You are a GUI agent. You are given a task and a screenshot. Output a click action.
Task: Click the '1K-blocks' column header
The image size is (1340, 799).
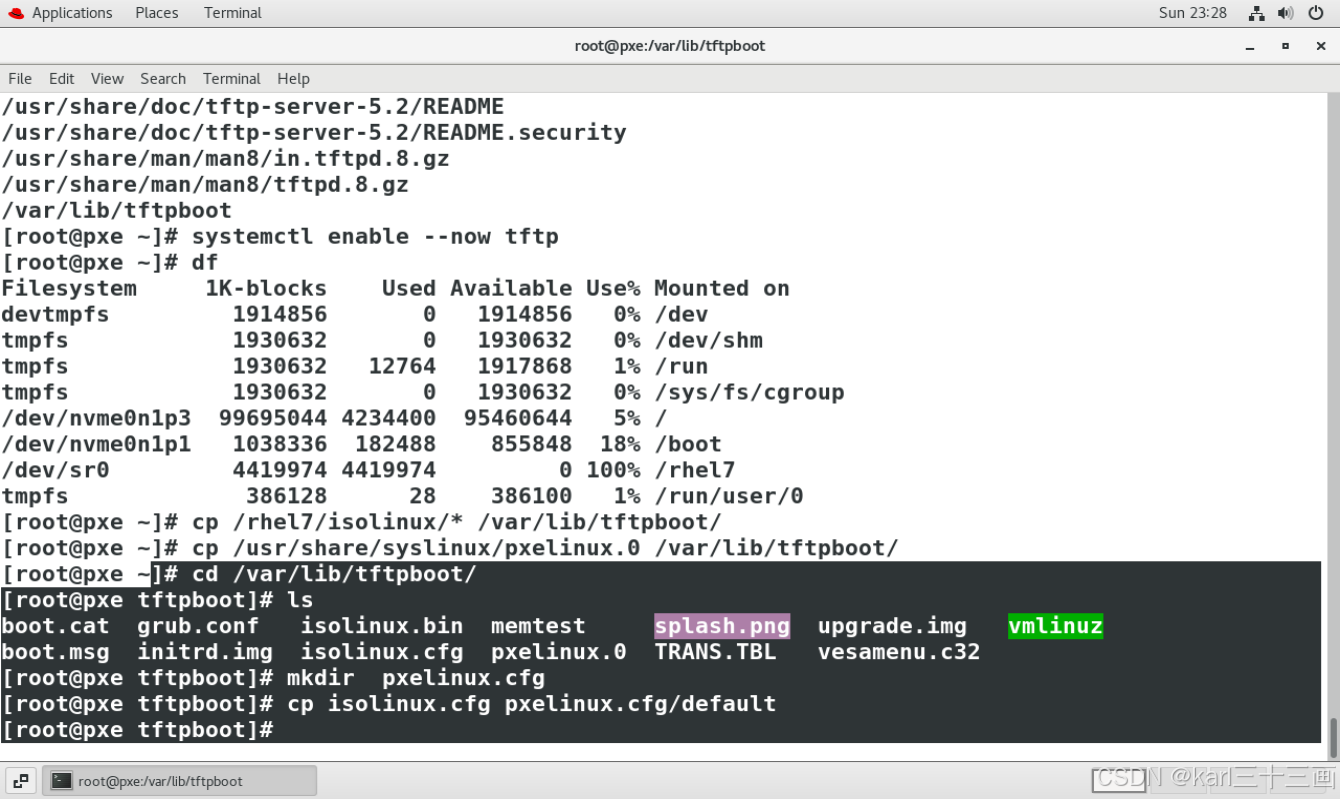pyautogui.click(x=266, y=288)
